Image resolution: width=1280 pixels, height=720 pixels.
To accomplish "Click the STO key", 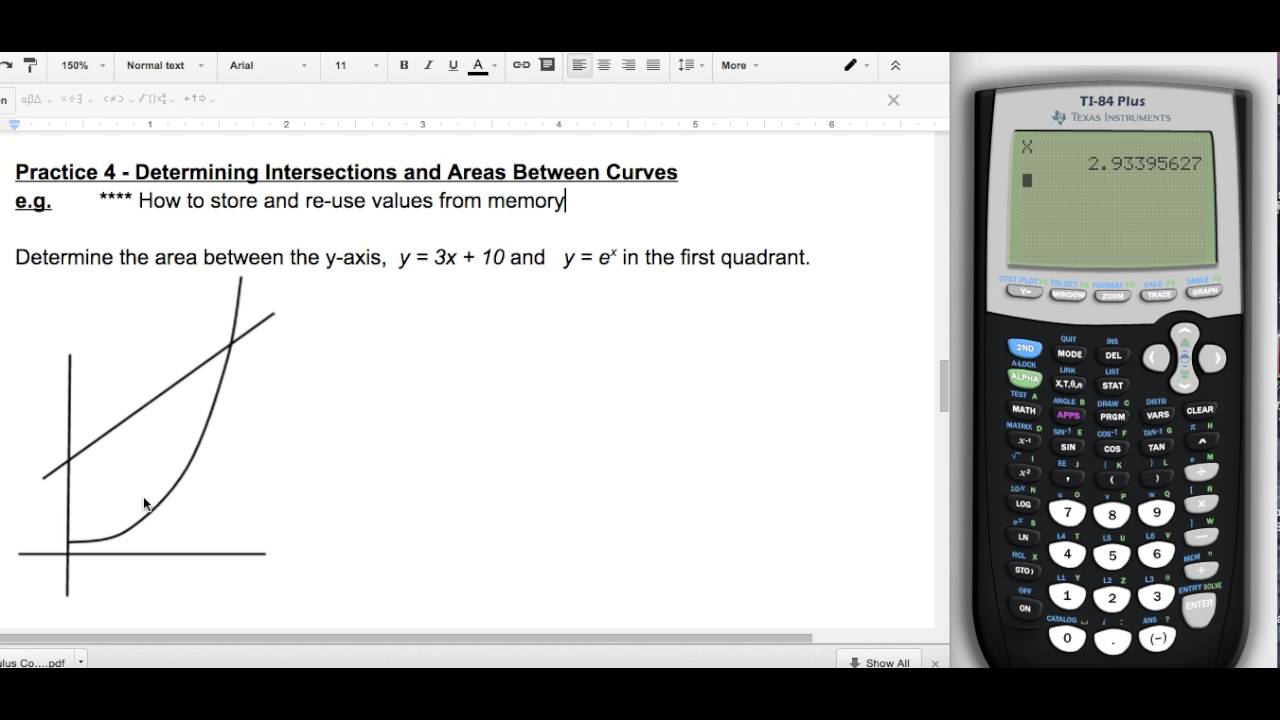I will (x=1024, y=571).
